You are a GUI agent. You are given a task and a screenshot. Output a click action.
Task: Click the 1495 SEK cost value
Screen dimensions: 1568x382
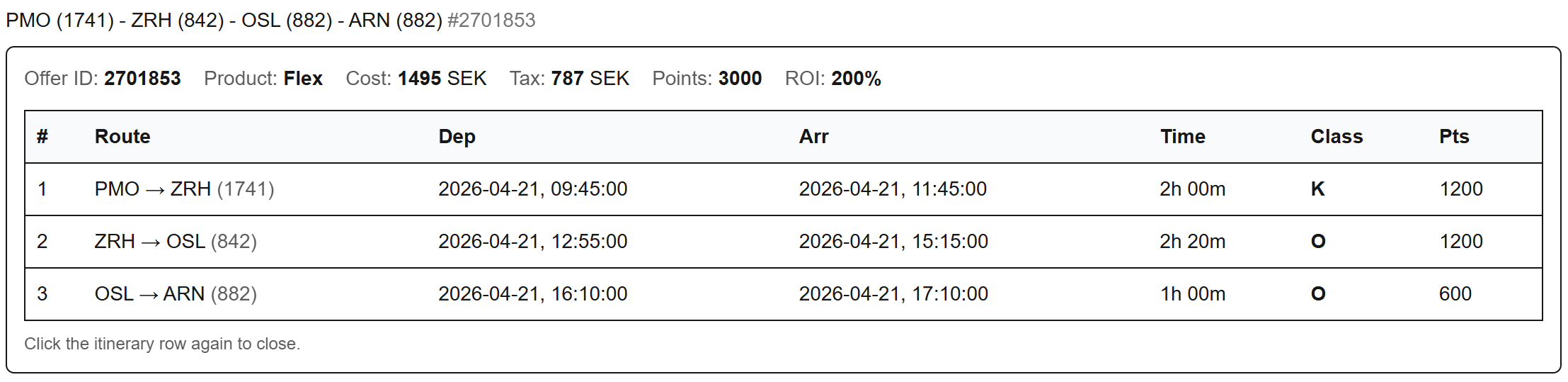[442, 78]
